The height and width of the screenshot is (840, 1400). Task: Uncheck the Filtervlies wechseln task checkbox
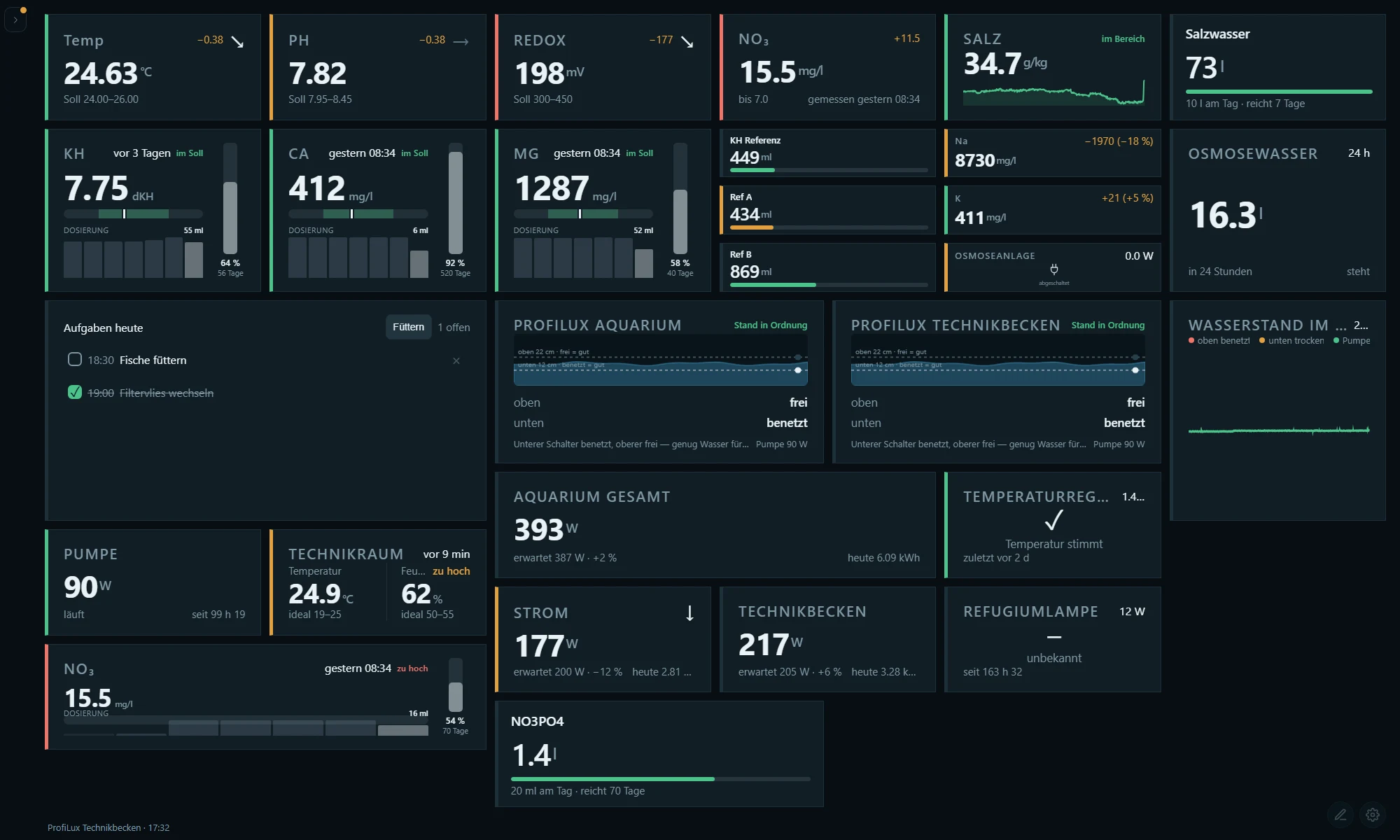coord(75,392)
